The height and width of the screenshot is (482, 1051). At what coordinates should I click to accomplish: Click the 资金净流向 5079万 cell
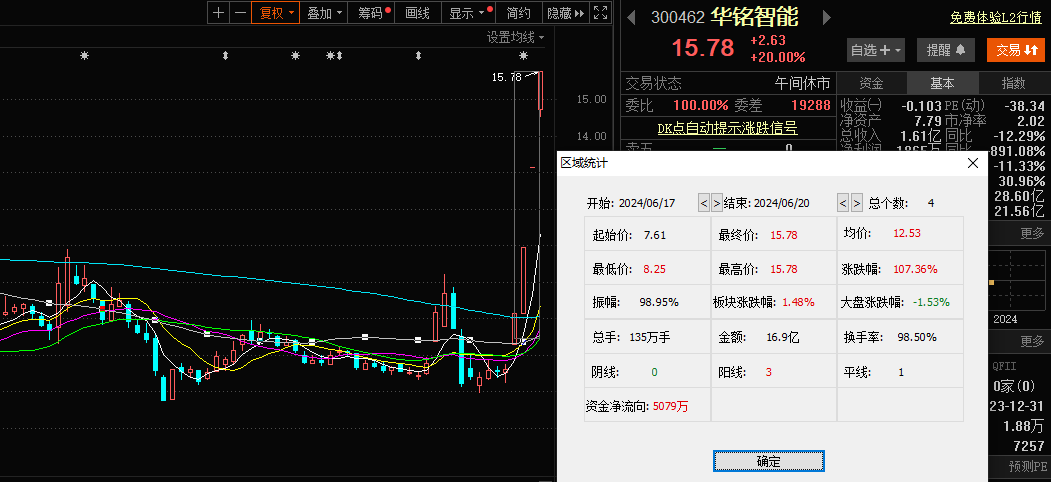click(x=647, y=406)
